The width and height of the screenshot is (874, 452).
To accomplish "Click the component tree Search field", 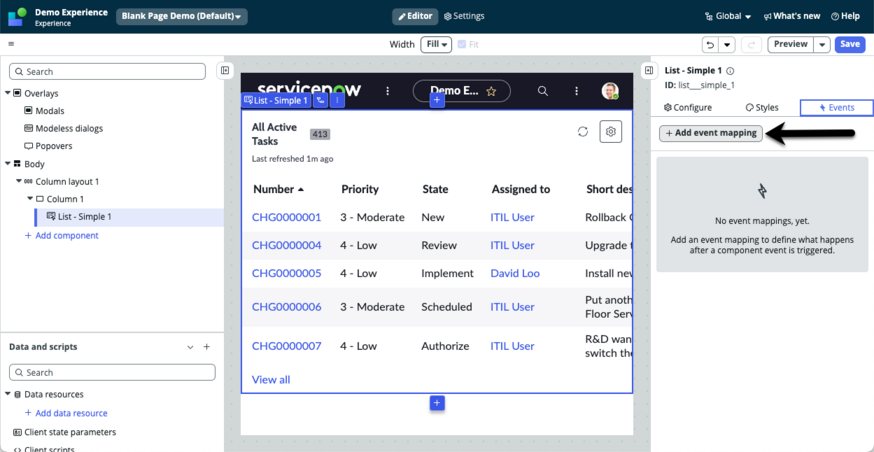I will point(108,72).
